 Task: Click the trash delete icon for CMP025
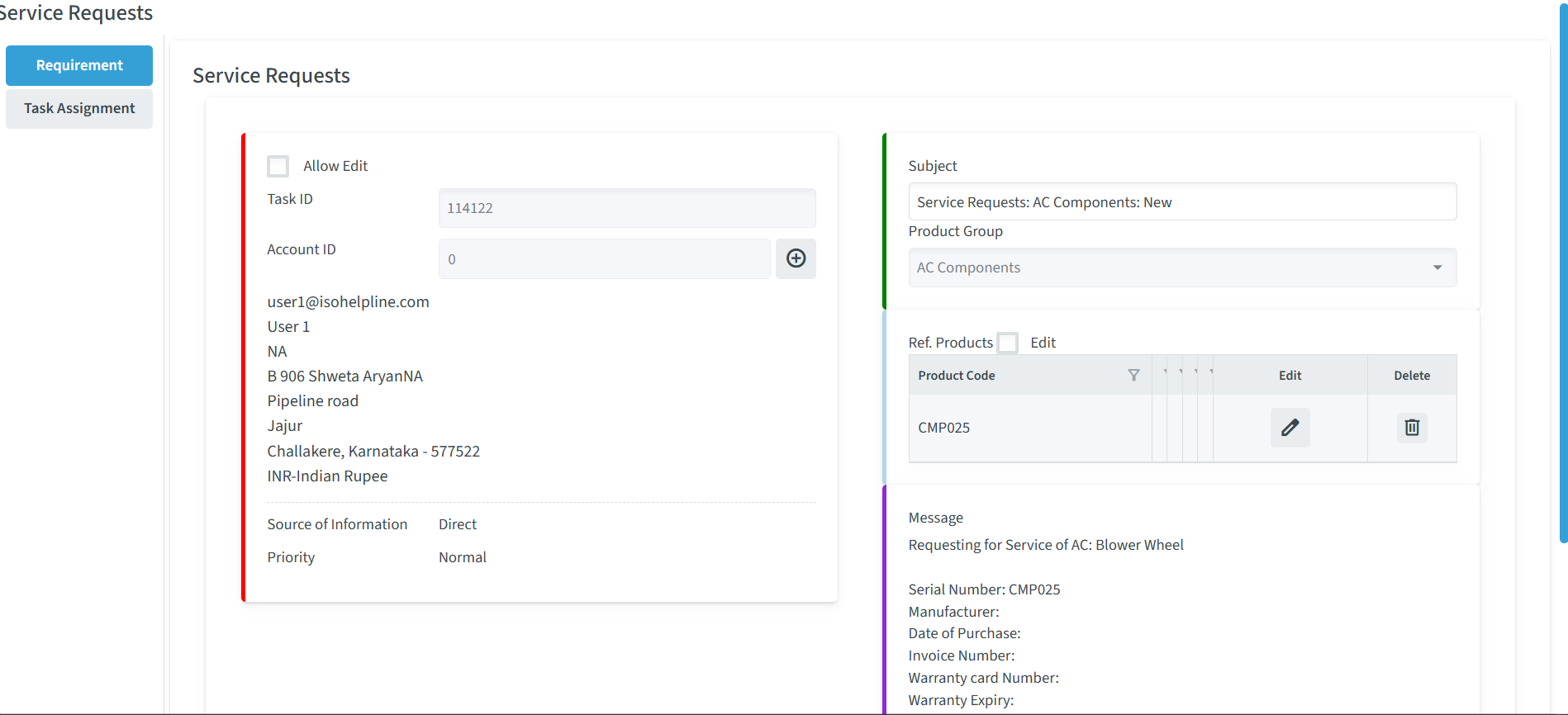coord(1412,428)
